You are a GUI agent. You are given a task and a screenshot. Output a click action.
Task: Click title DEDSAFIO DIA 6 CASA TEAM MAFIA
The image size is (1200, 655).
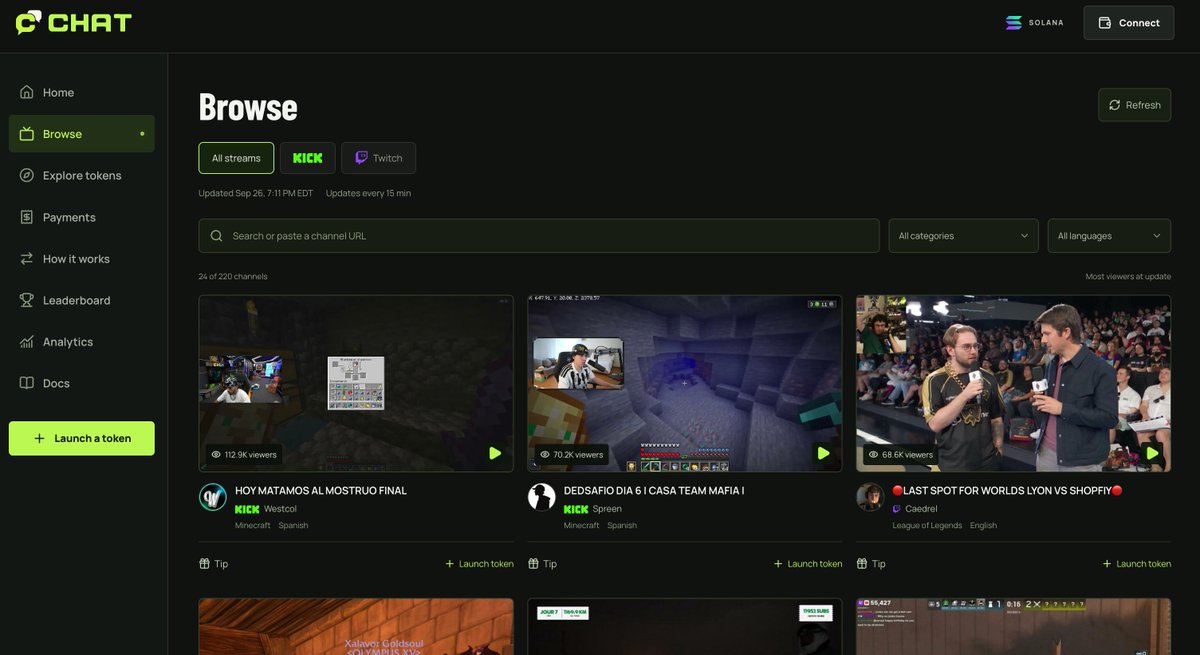tap(654, 491)
